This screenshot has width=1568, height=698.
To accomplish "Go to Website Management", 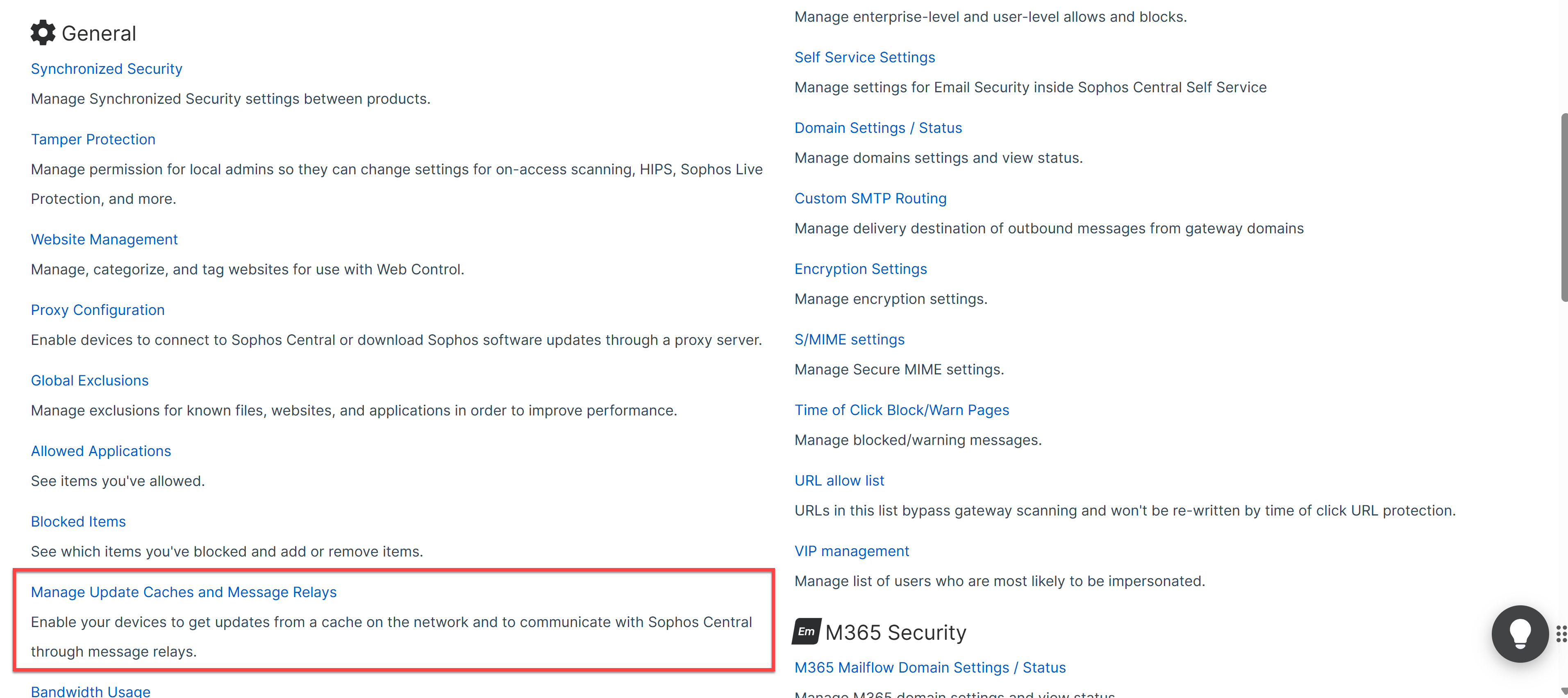I will click(x=104, y=240).
